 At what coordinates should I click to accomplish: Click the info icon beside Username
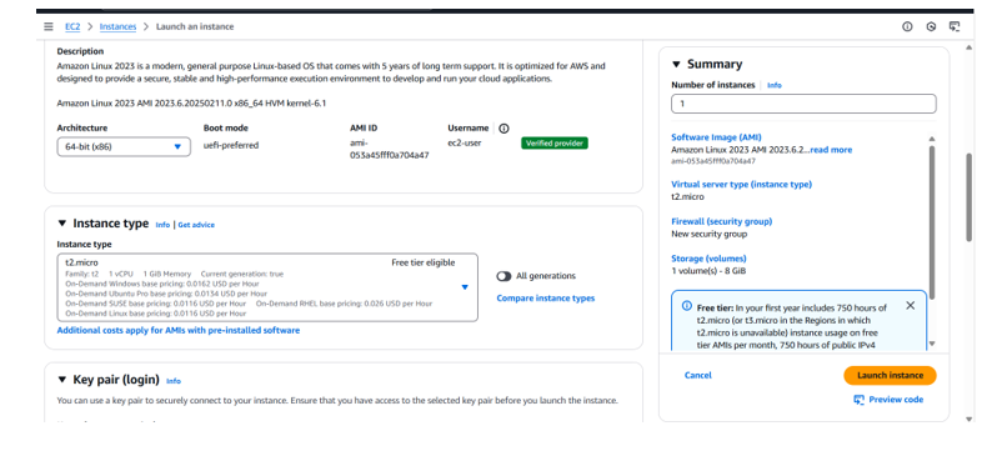503,128
